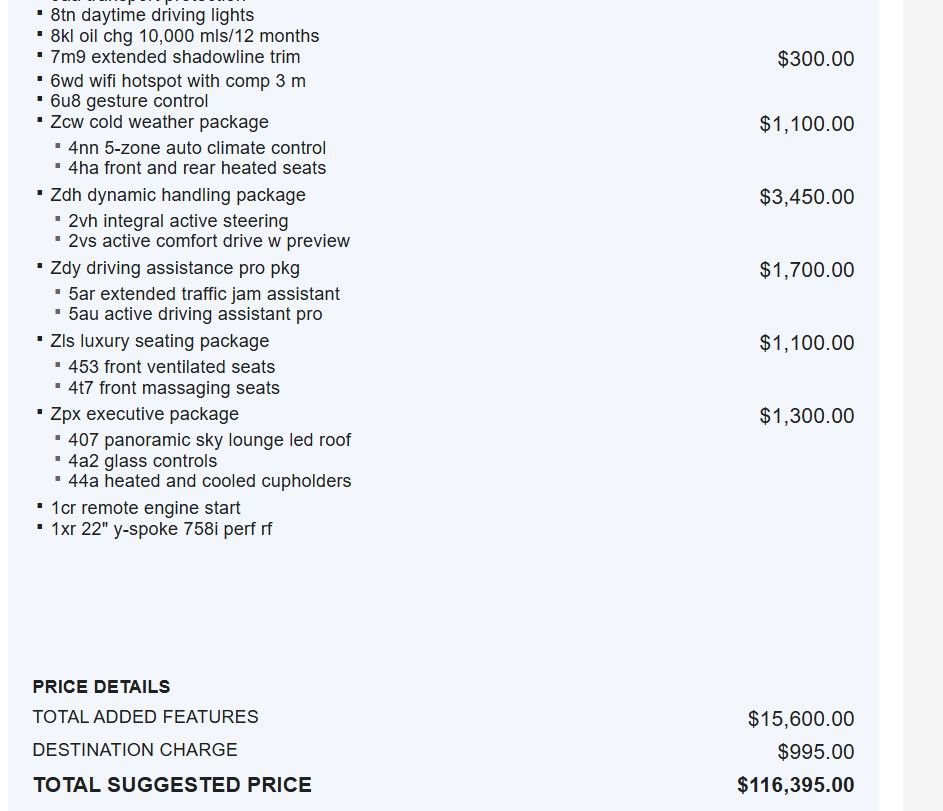The height and width of the screenshot is (811, 943).
Task: Click the Zcw cold weather package item
Action: point(159,122)
